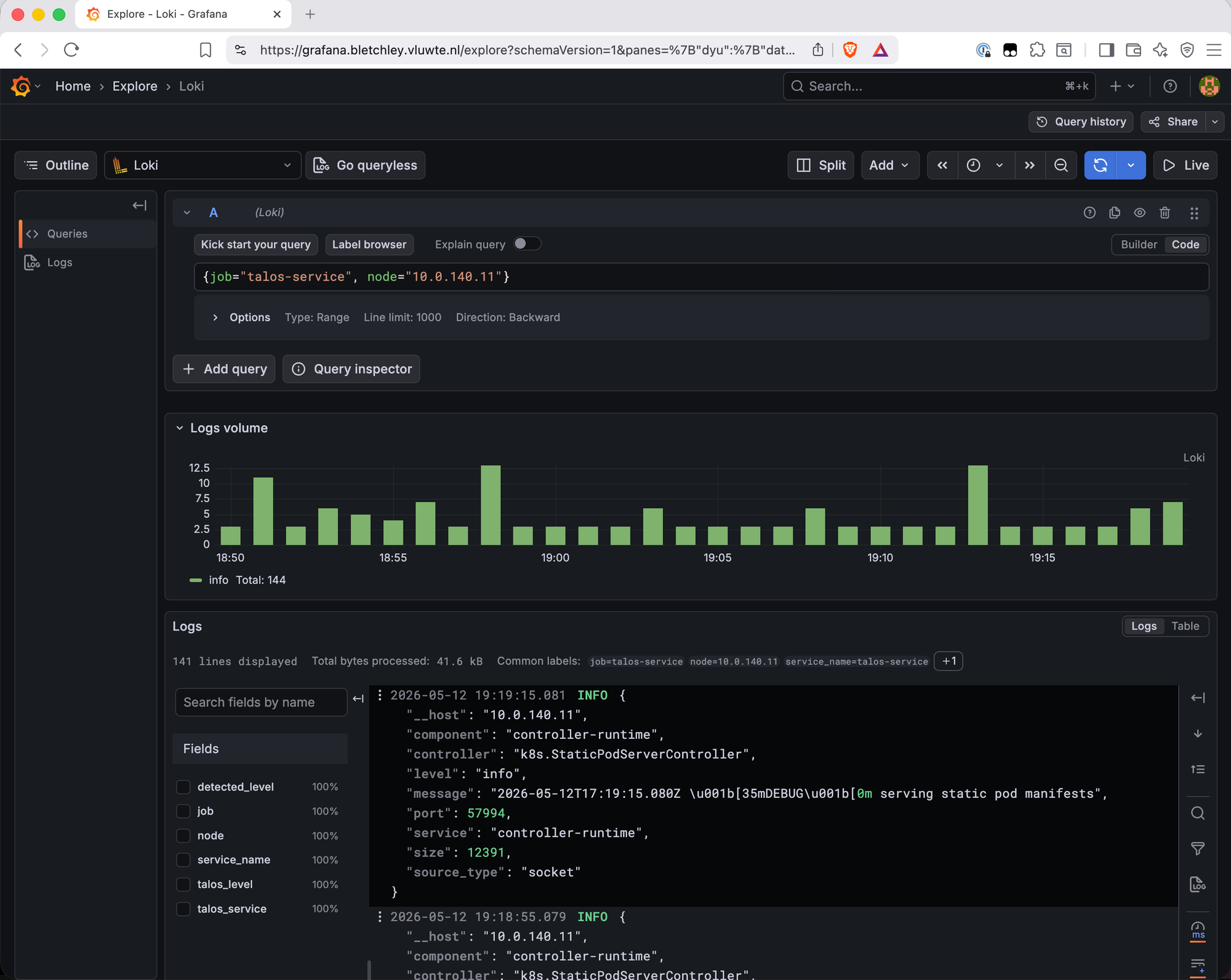
Task: Check the node field checkbox
Action: [x=183, y=835]
